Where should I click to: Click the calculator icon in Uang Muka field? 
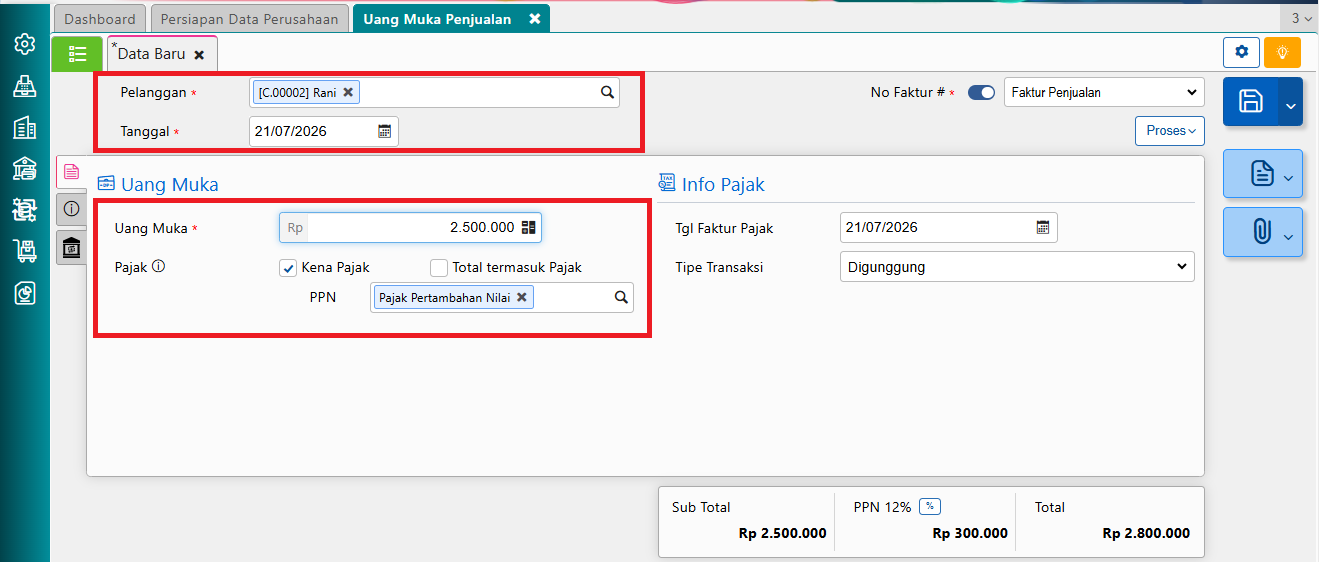(529, 228)
